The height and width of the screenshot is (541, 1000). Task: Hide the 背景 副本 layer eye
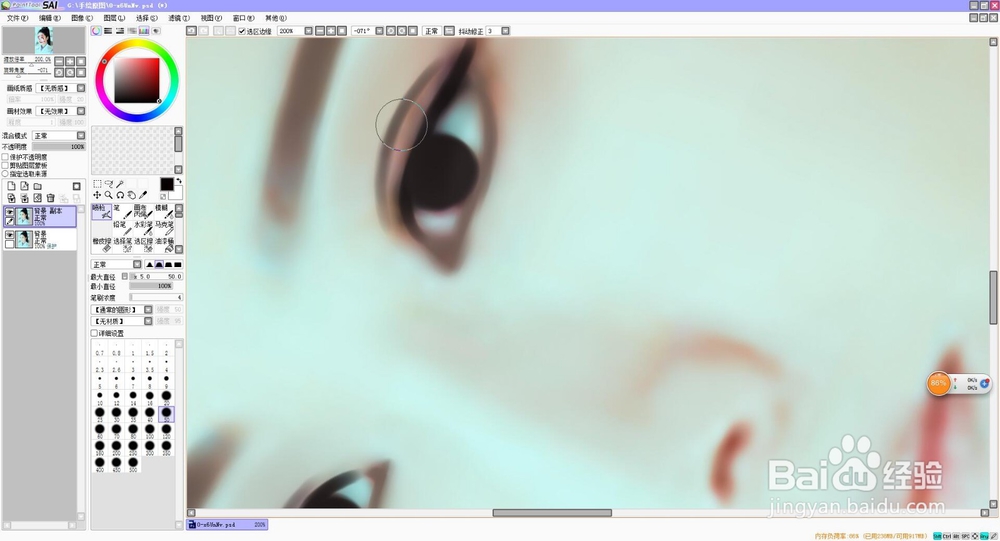10,212
